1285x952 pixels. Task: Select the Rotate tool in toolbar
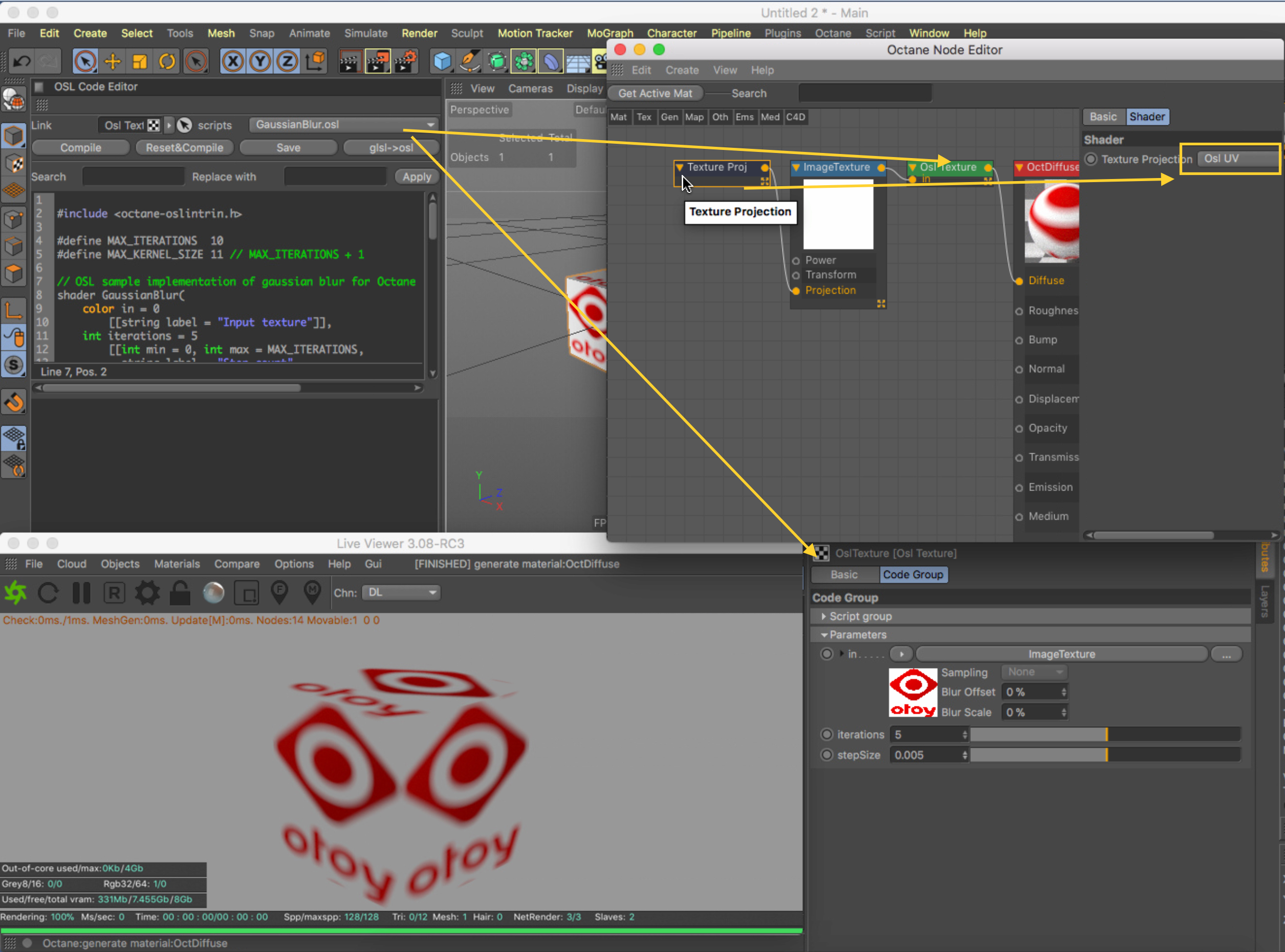click(167, 61)
